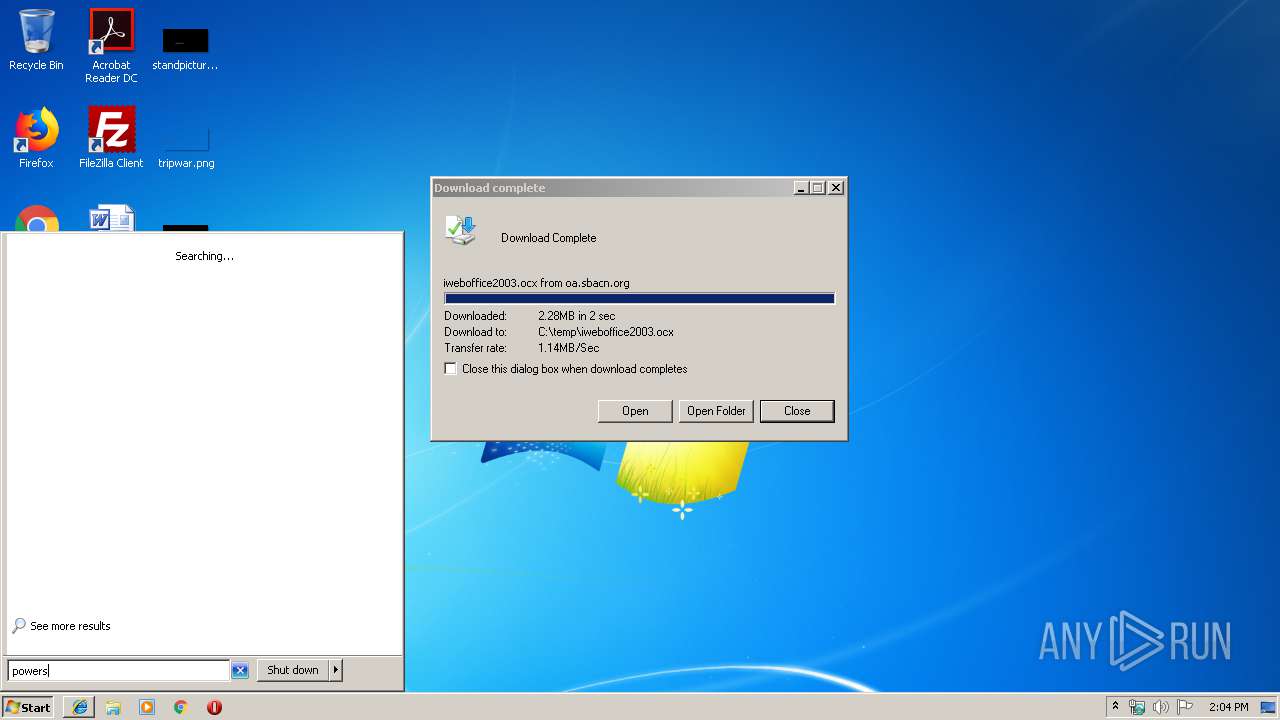The width and height of the screenshot is (1280, 720).
Task: Click the Open Folder button
Action: coord(716,411)
